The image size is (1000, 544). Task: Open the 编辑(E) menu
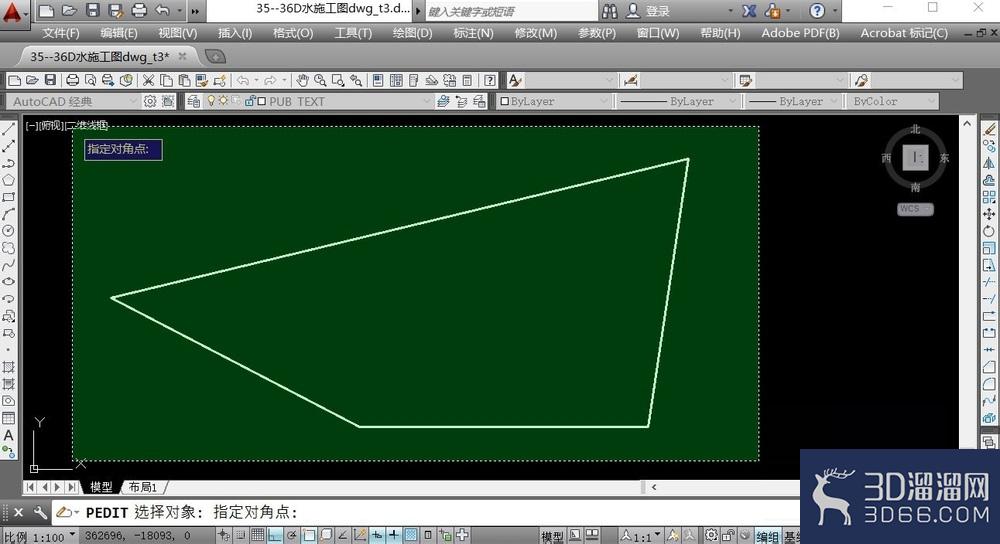coord(119,33)
